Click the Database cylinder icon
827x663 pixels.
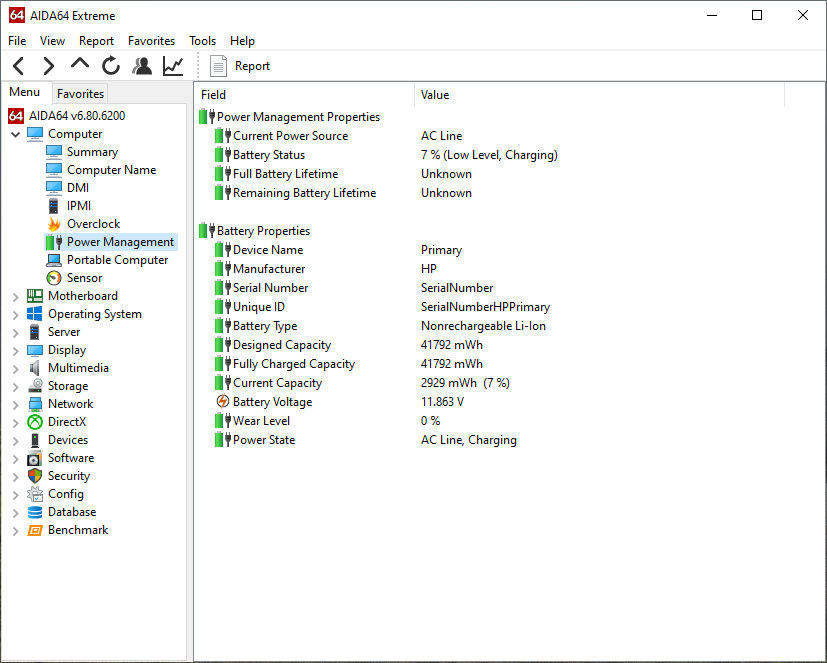[x=35, y=512]
